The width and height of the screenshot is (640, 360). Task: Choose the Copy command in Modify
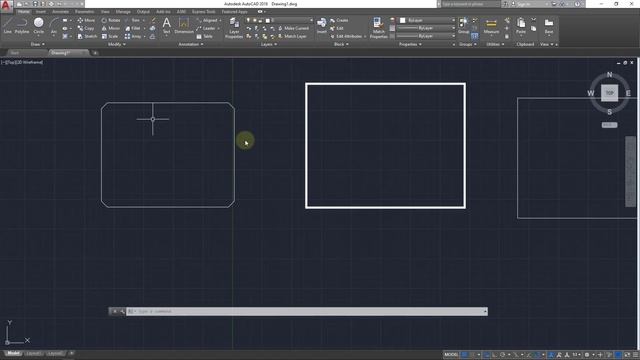coord(86,28)
